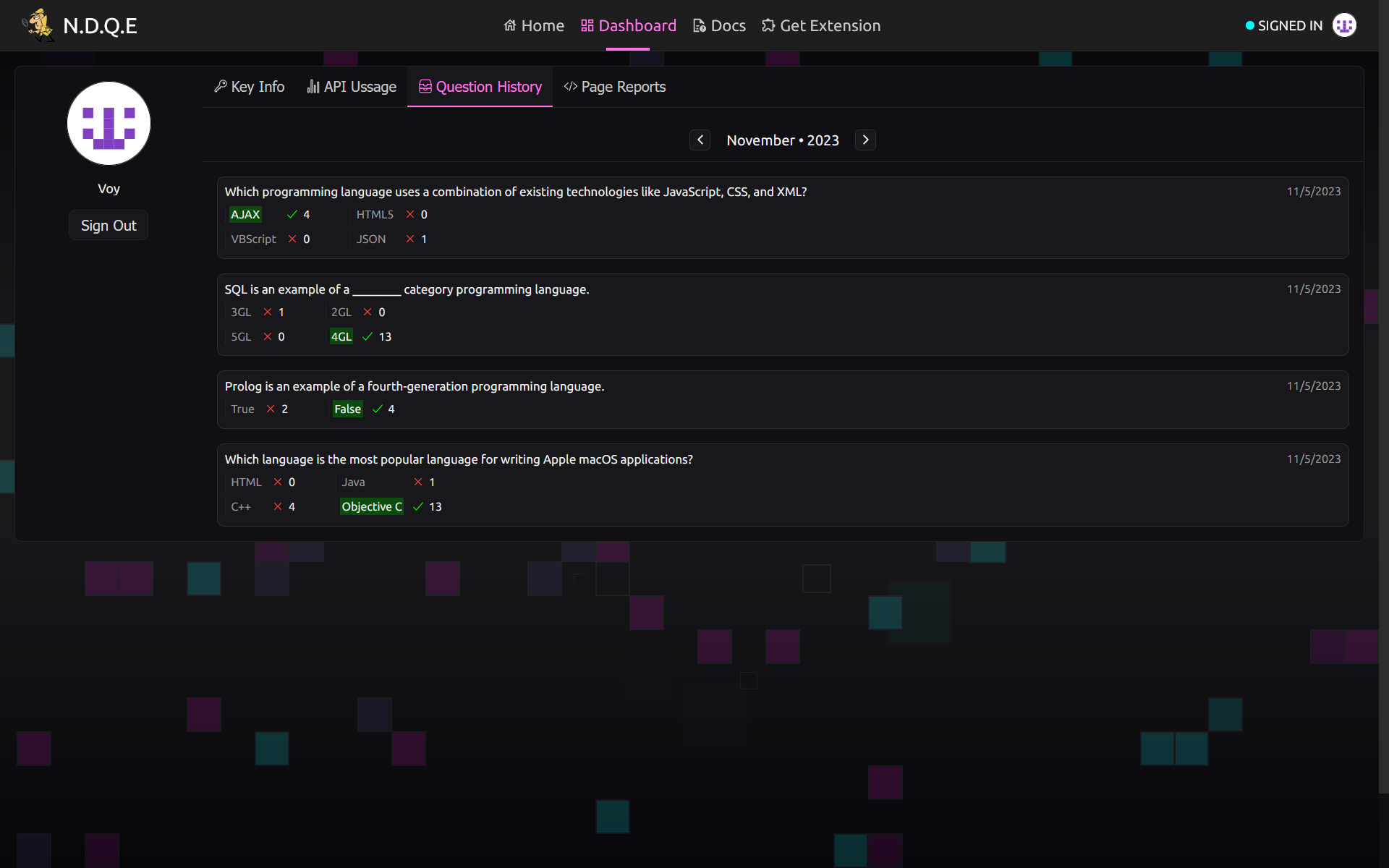
Task: Click the November 2023 month label
Action: click(783, 140)
